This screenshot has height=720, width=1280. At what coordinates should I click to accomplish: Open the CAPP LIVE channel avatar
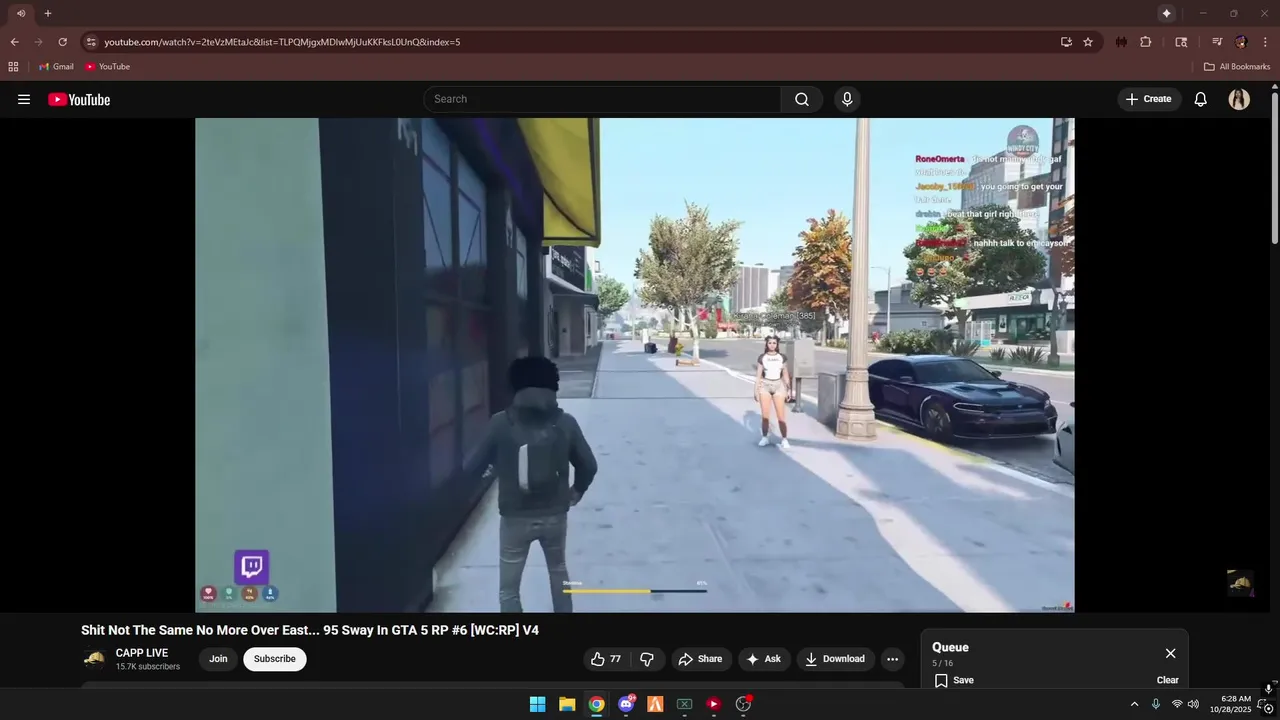click(x=94, y=659)
